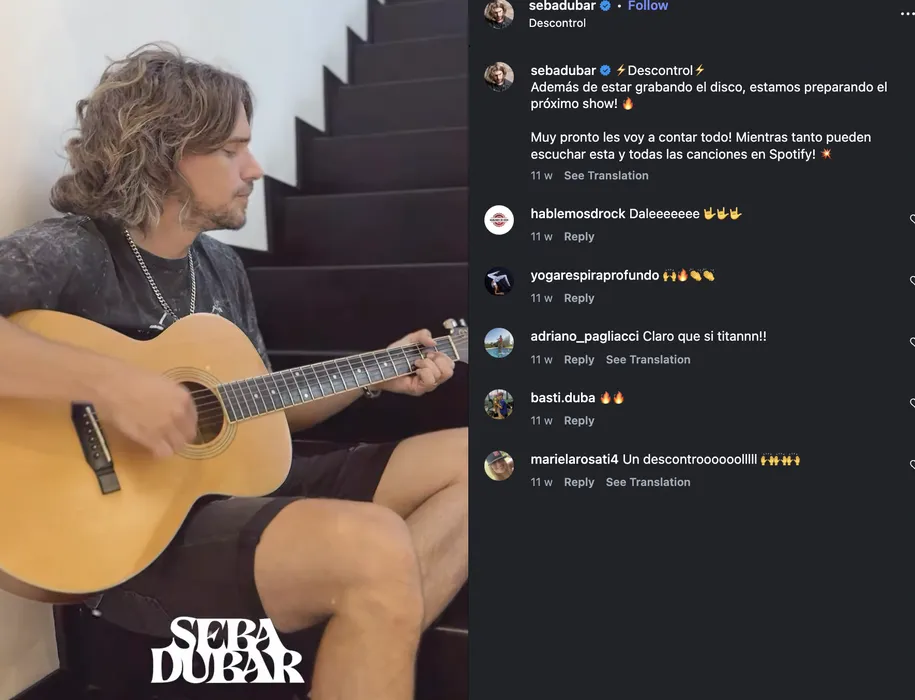This screenshot has height=700, width=915.
Task: Like the yogarespiraprofundo comment heart
Action: (912, 281)
